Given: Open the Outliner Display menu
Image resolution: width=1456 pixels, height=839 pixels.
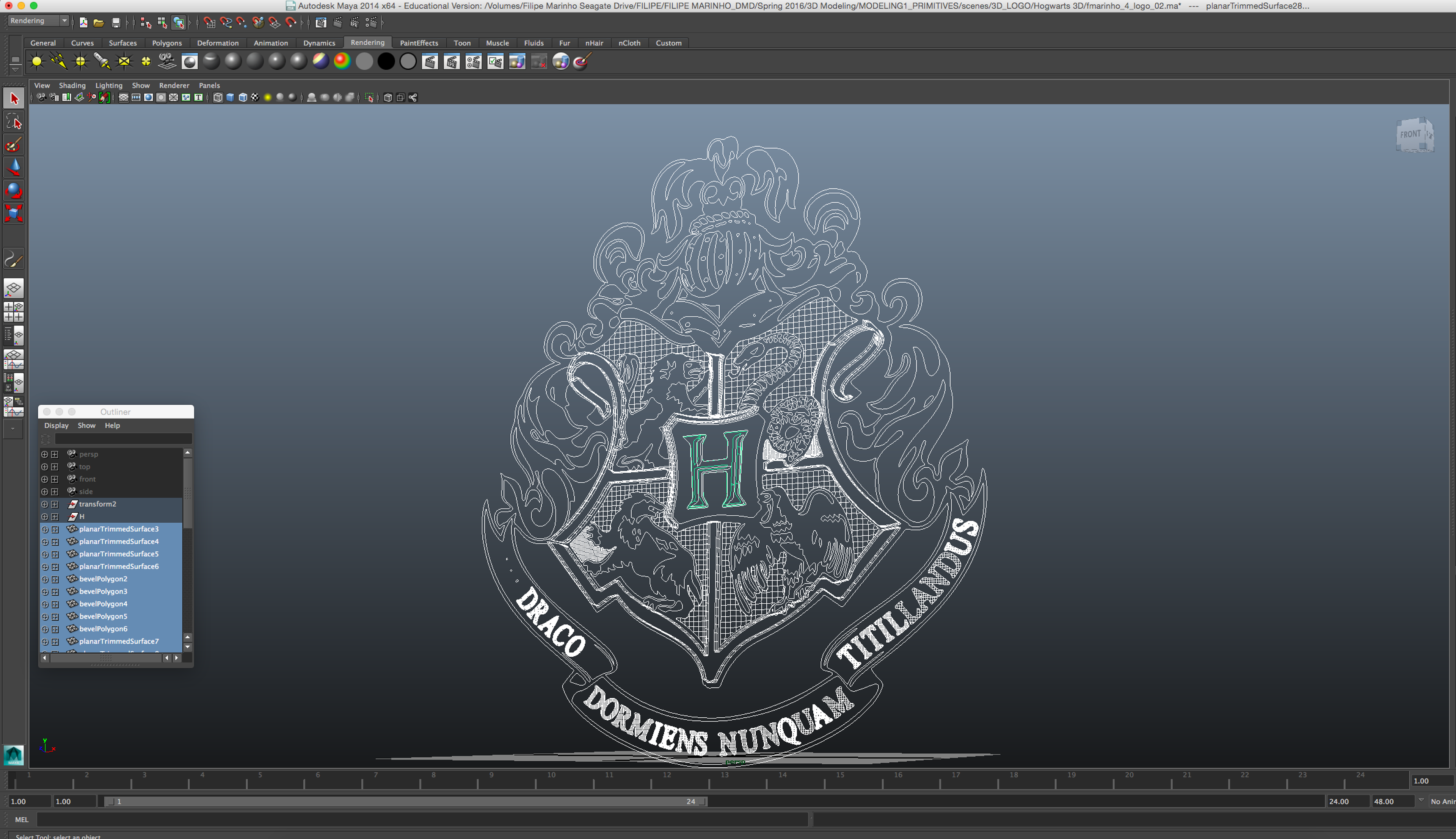Looking at the screenshot, I should 56,425.
